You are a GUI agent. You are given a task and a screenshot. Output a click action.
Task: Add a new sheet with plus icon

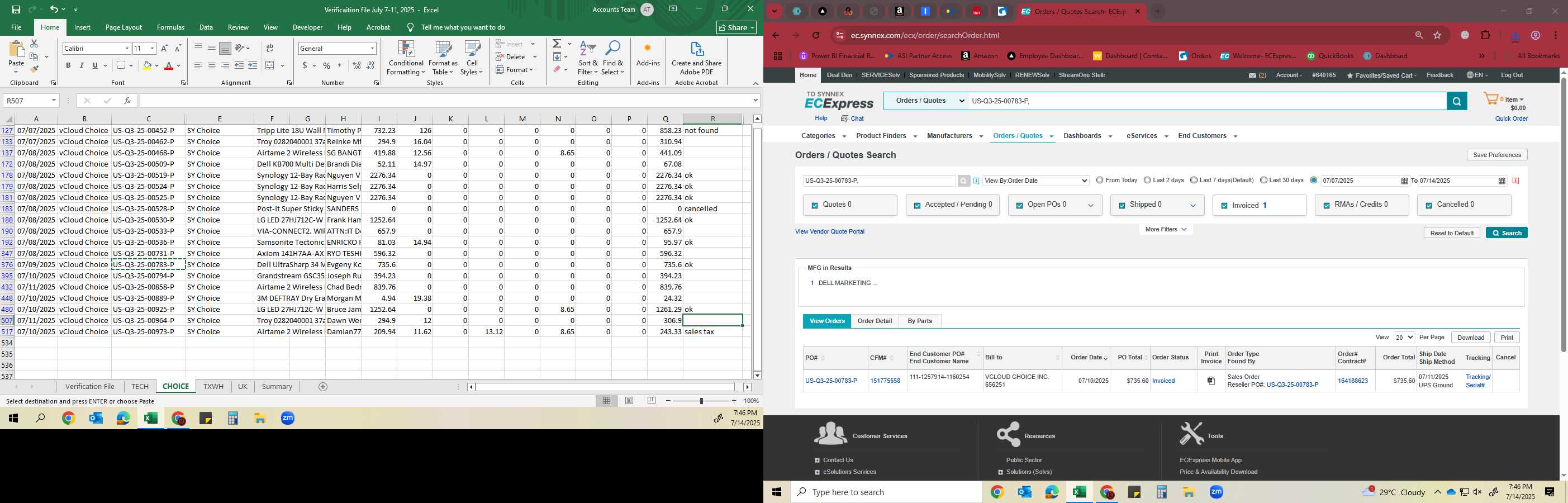point(323,387)
